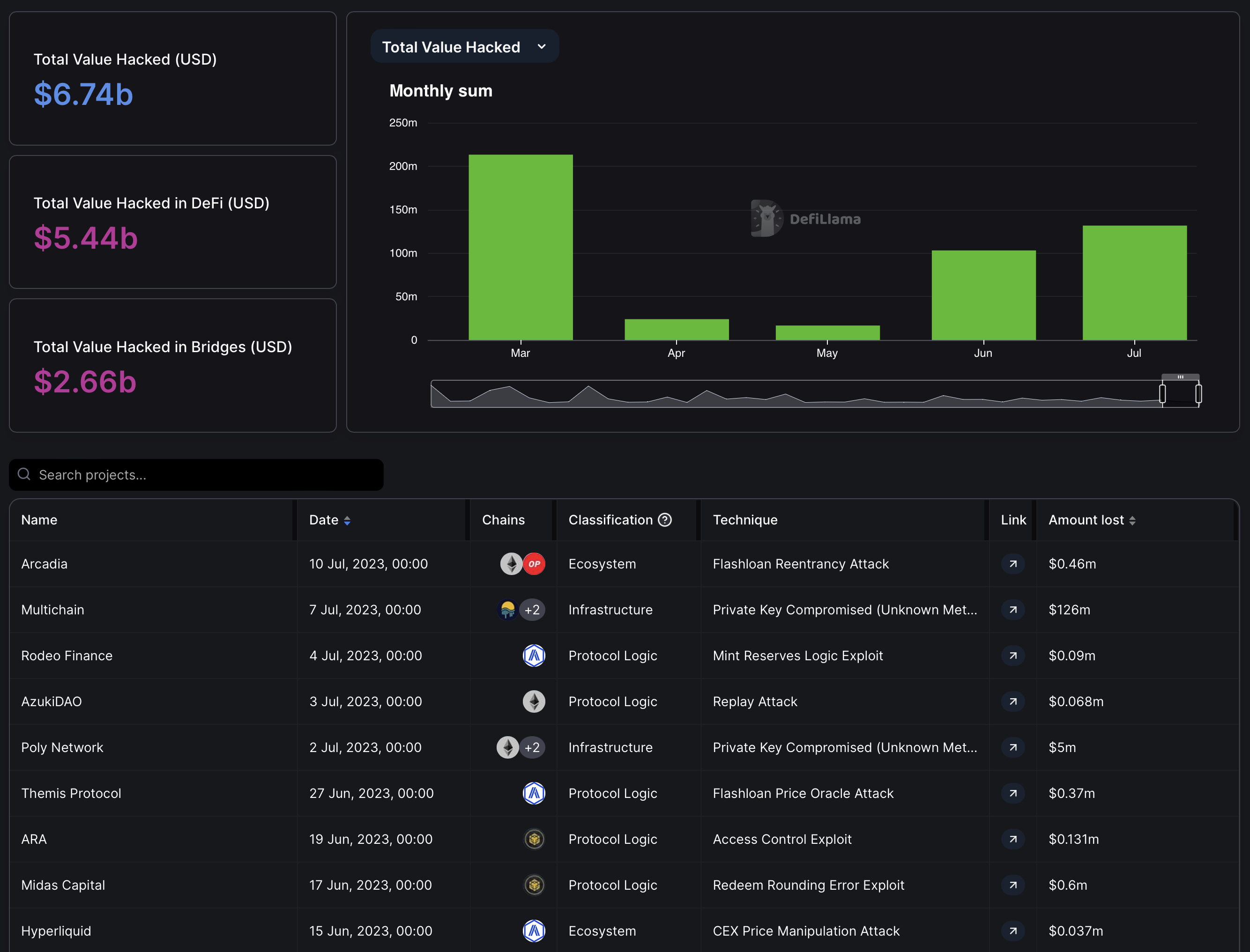Click the $5.44b DeFi hacked value
This screenshot has height=952, width=1250.
86,238
